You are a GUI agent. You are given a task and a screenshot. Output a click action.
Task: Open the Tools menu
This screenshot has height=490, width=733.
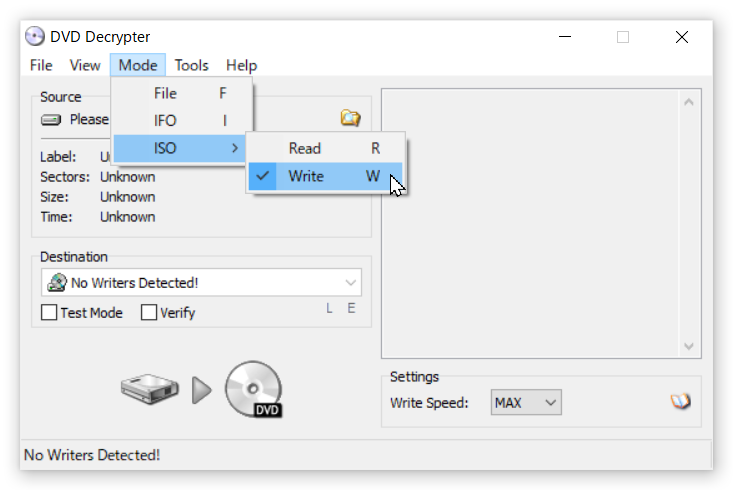click(192, 65)
